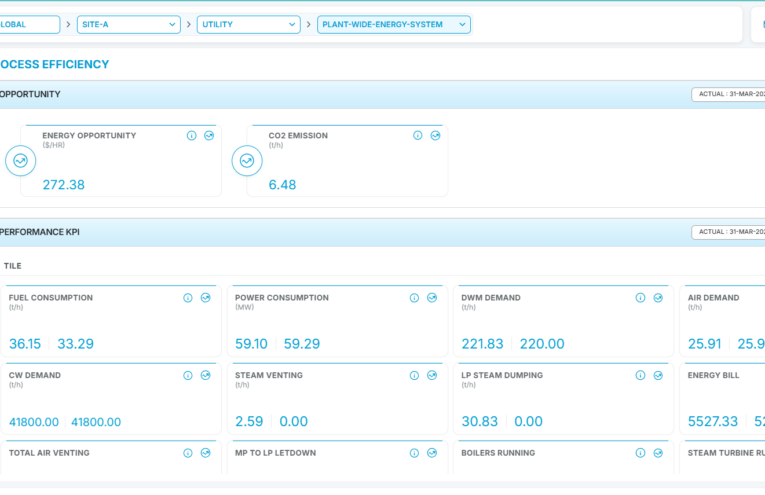Click the GLOBAL breadcrumb selector
This screenshot has height=495, width=765.
click(29, 24)
